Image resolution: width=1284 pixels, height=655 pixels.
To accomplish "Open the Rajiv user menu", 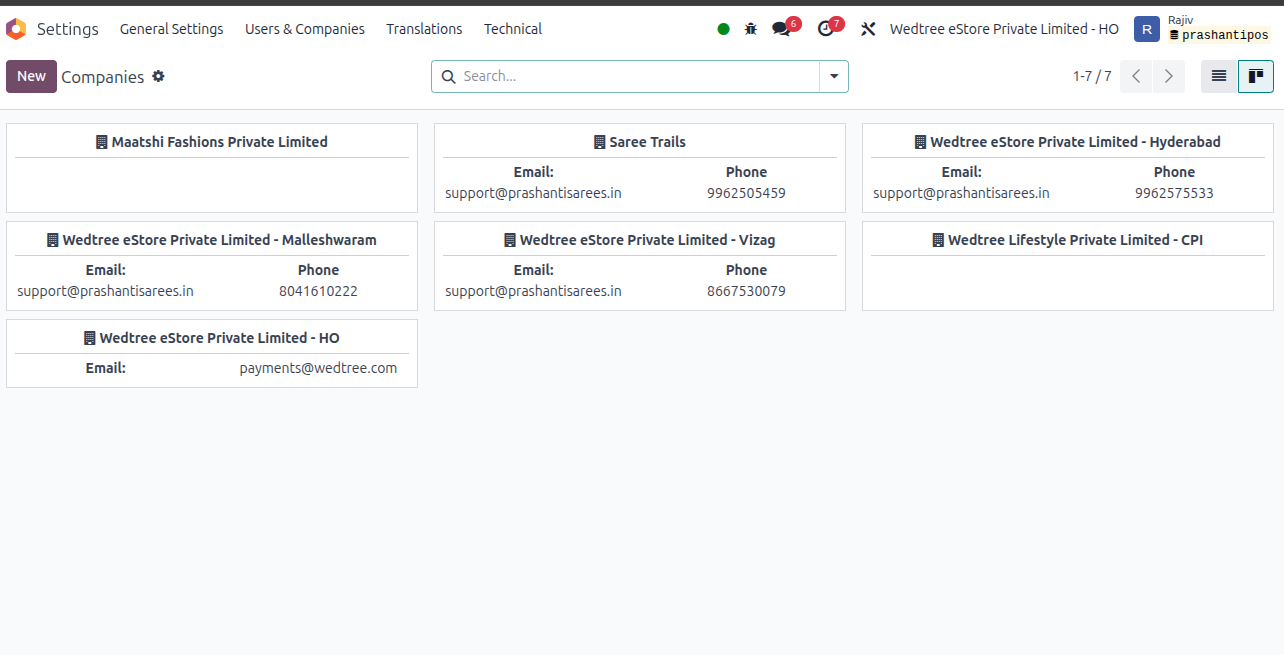I will point(1203,29).
